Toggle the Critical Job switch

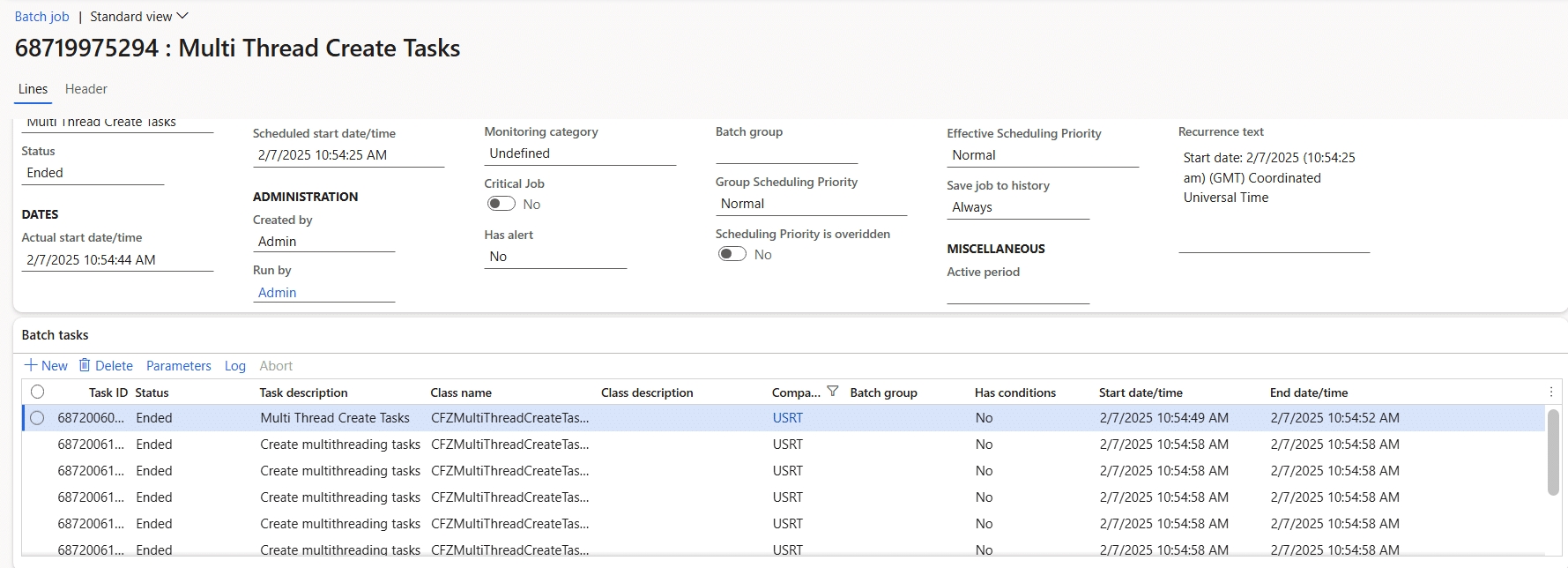point(502,204)
